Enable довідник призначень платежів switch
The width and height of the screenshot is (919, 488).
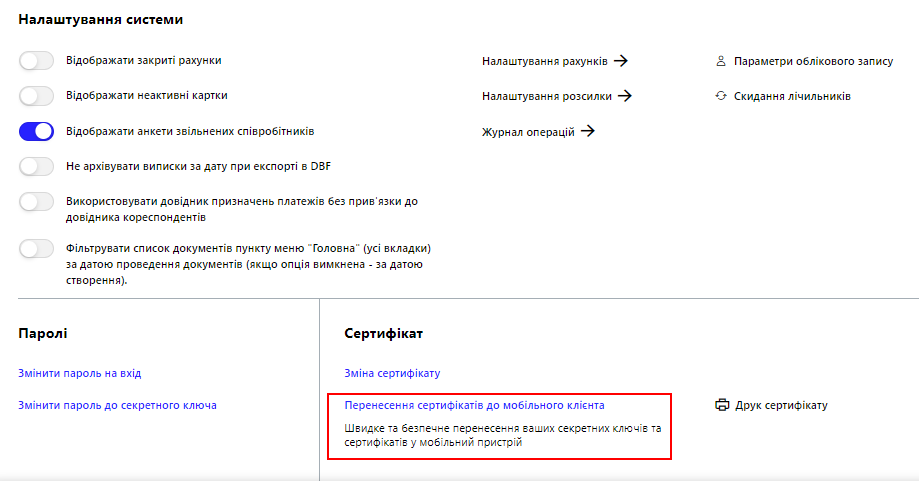(x=36, y=202)
